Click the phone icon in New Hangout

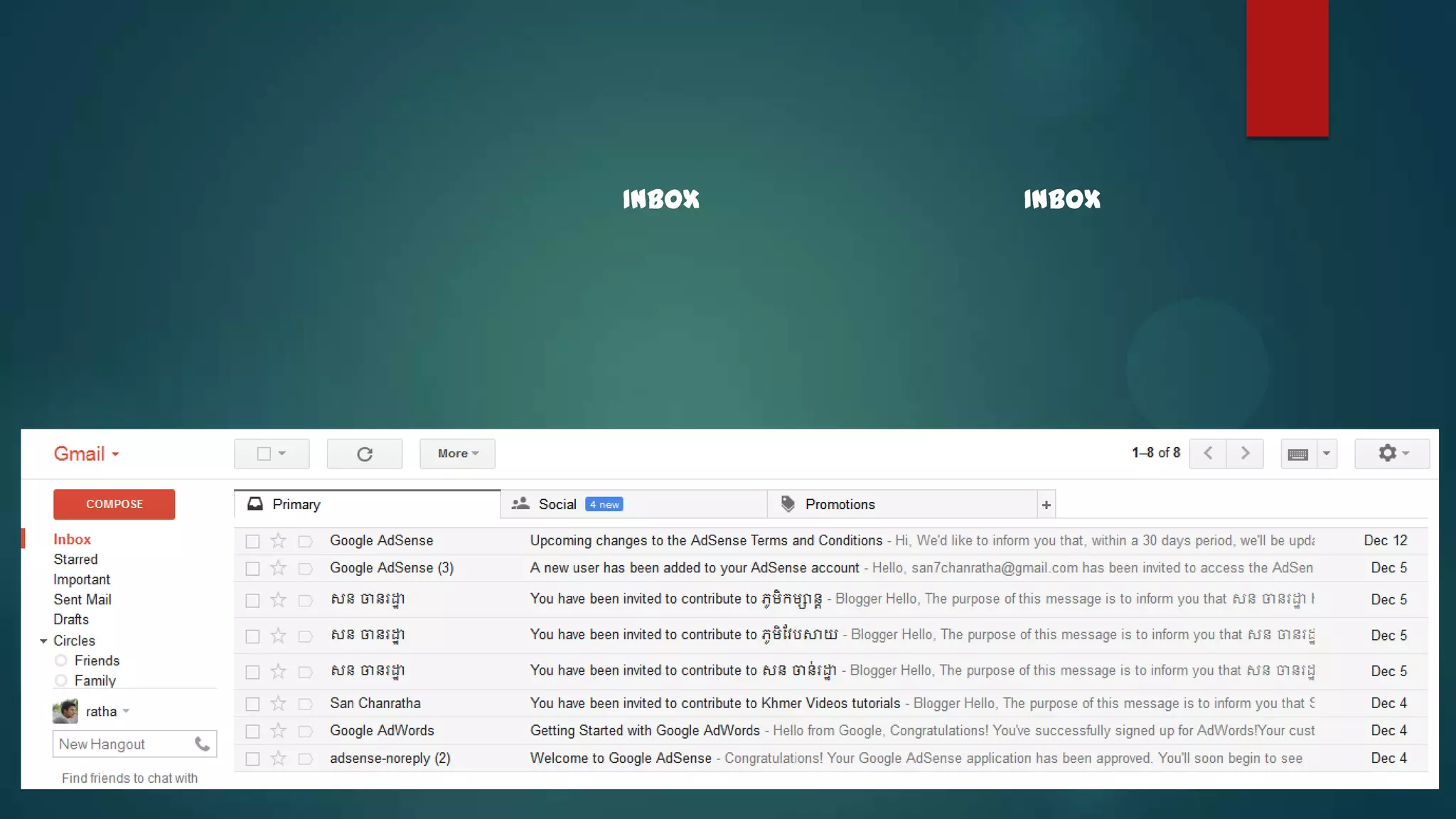[203, 744]
